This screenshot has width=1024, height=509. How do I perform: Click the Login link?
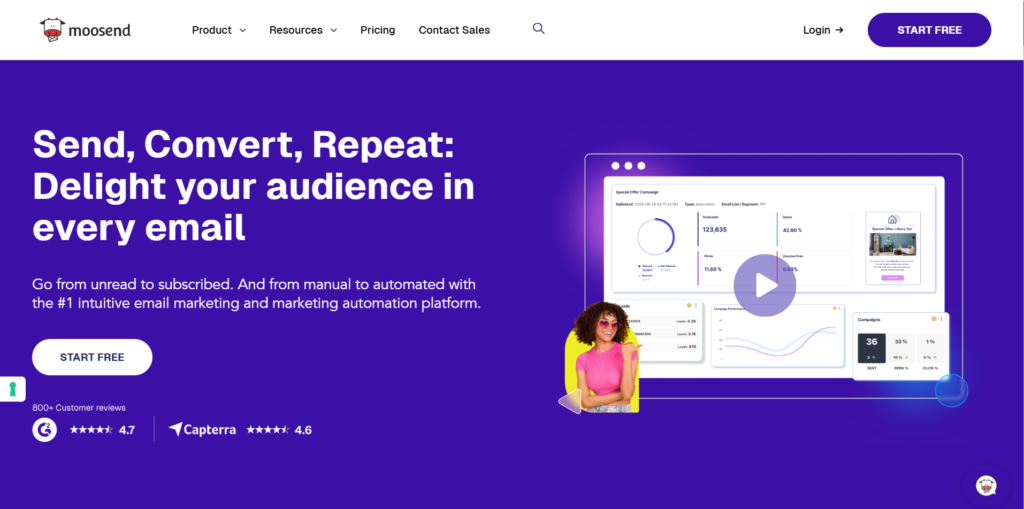(822, 30)
